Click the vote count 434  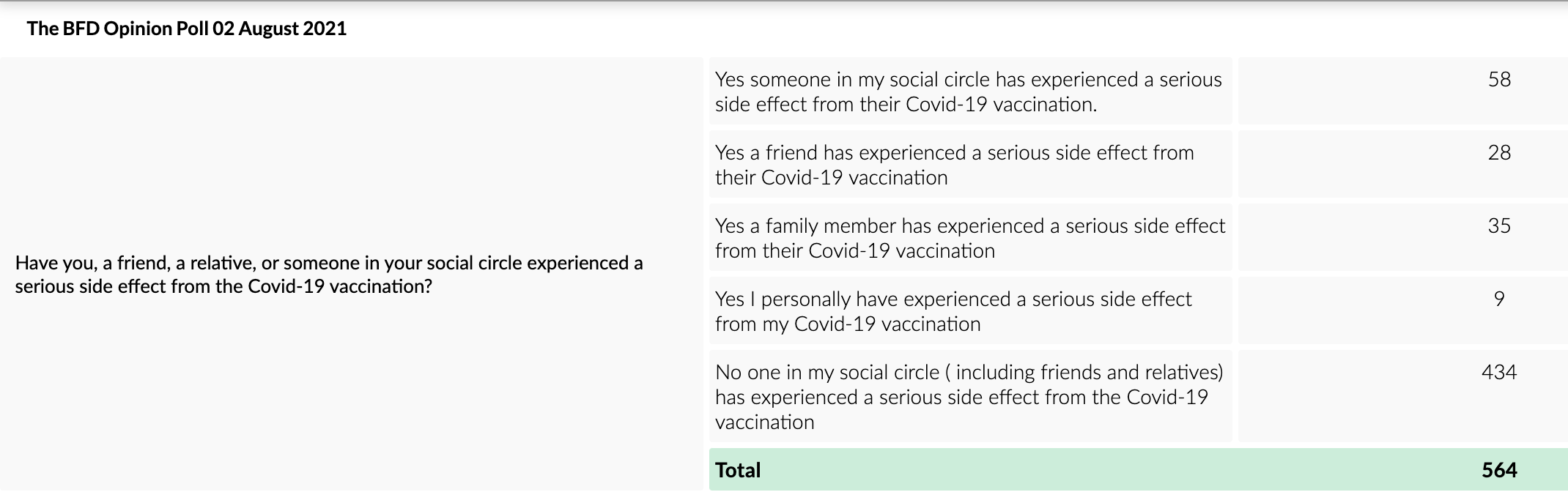1498,372
